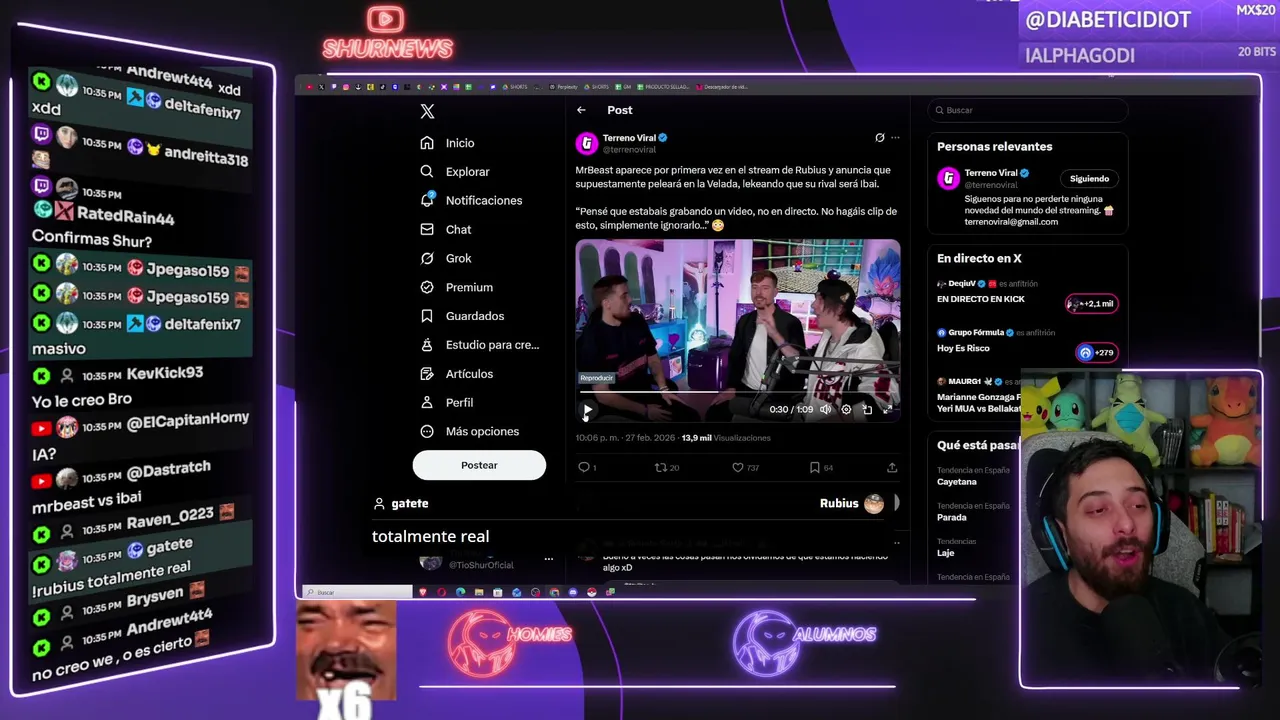Viewport: 1280px width, 720px height.
Task: Open Opera browser from the taskbar
Action: (x=442, y=592)
